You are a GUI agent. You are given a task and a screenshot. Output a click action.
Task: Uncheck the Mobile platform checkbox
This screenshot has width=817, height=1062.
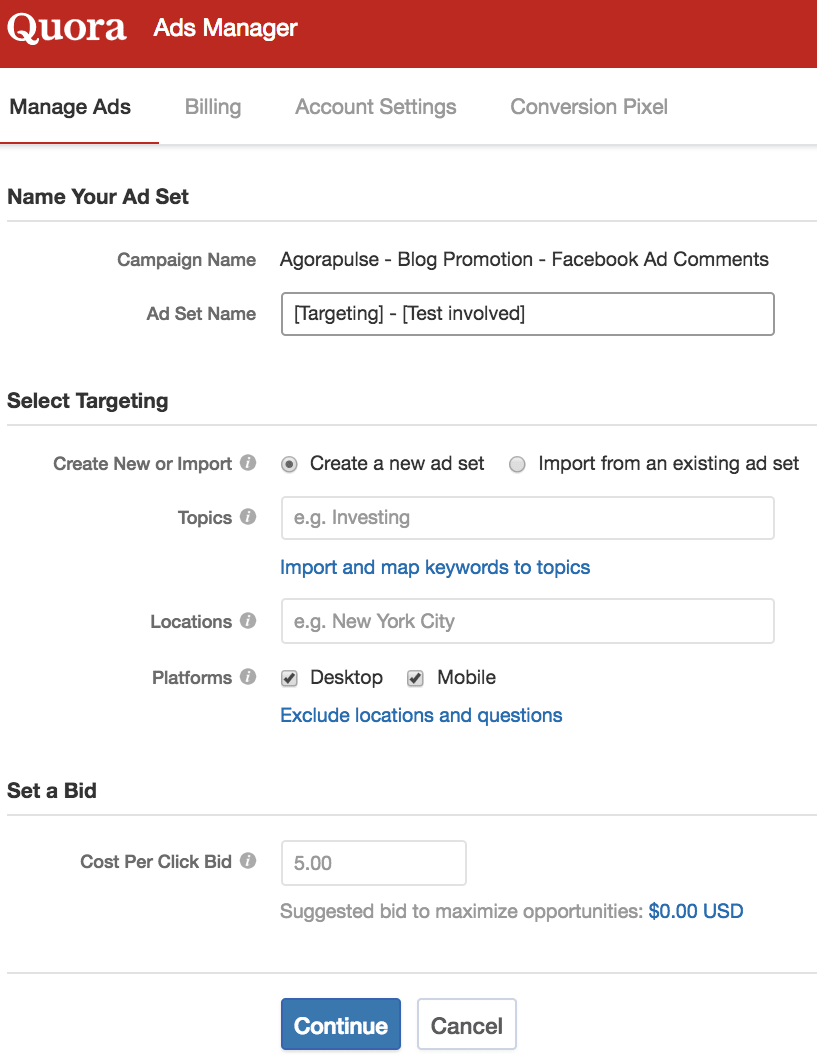coord(415,678)
